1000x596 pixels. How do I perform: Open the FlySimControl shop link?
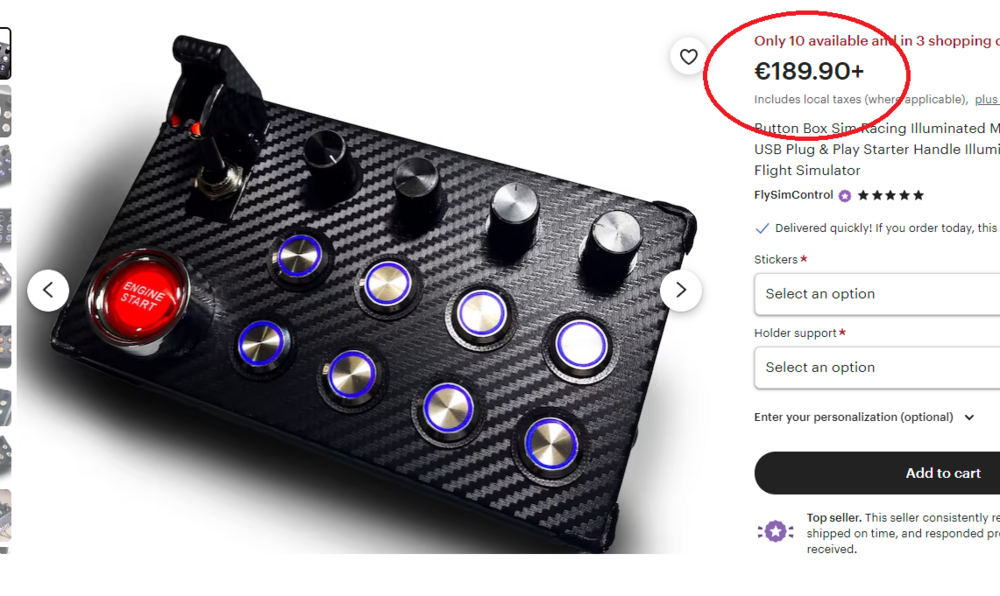793,196
